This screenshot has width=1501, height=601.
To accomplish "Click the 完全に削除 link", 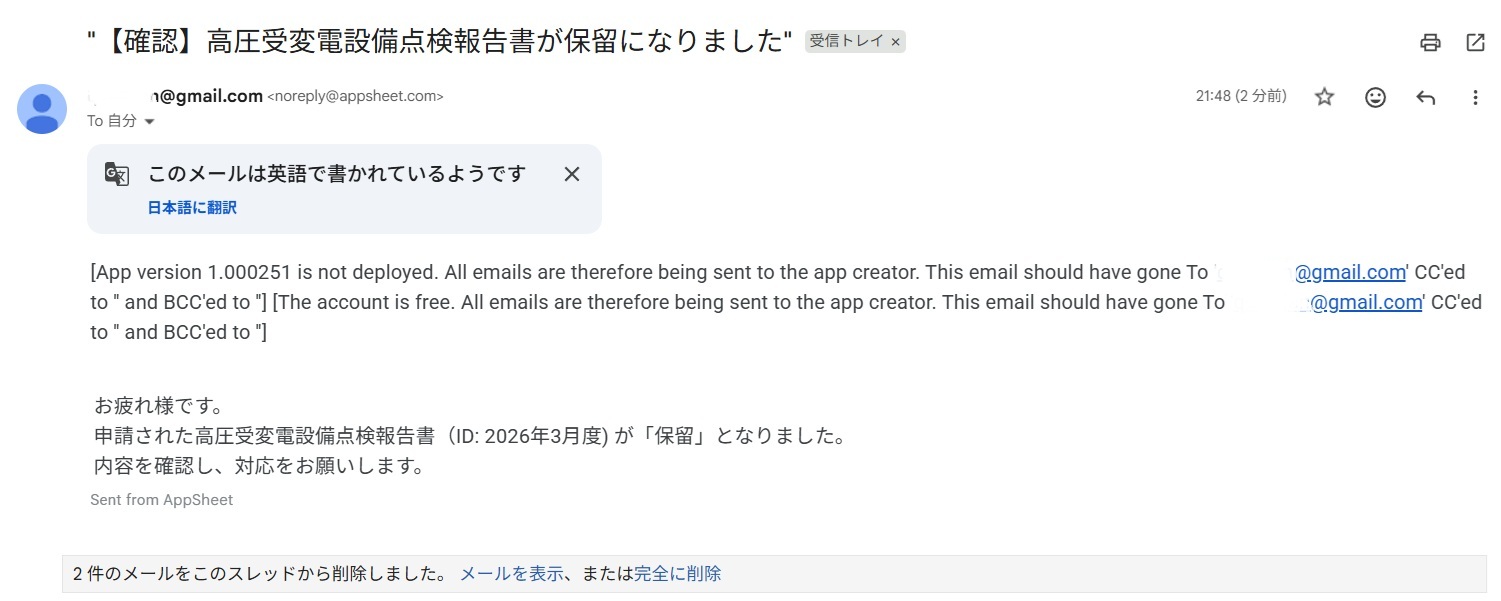I will (x=677, y=574).
